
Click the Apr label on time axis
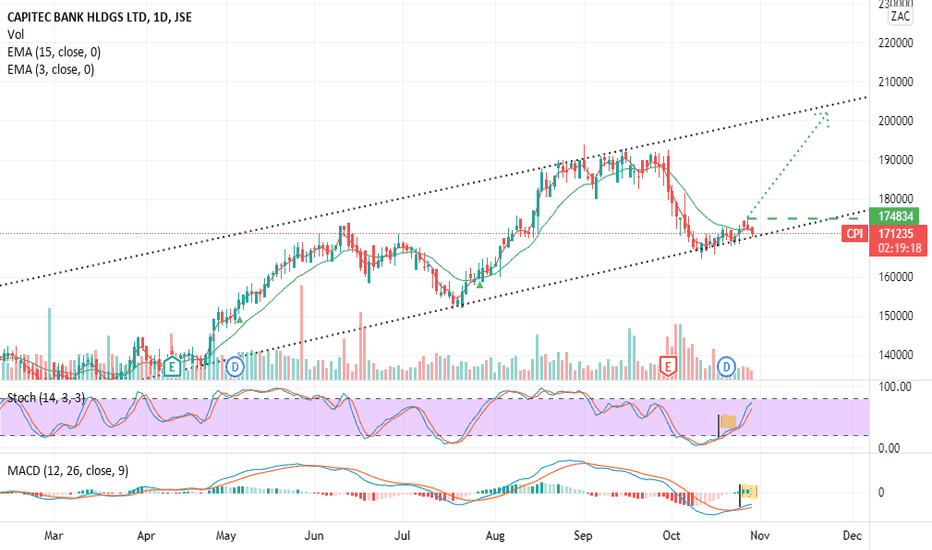[146, 536]
